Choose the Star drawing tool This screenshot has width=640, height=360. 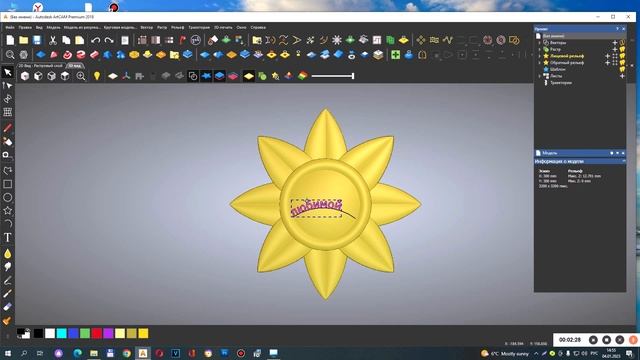[x=7, y=211]
